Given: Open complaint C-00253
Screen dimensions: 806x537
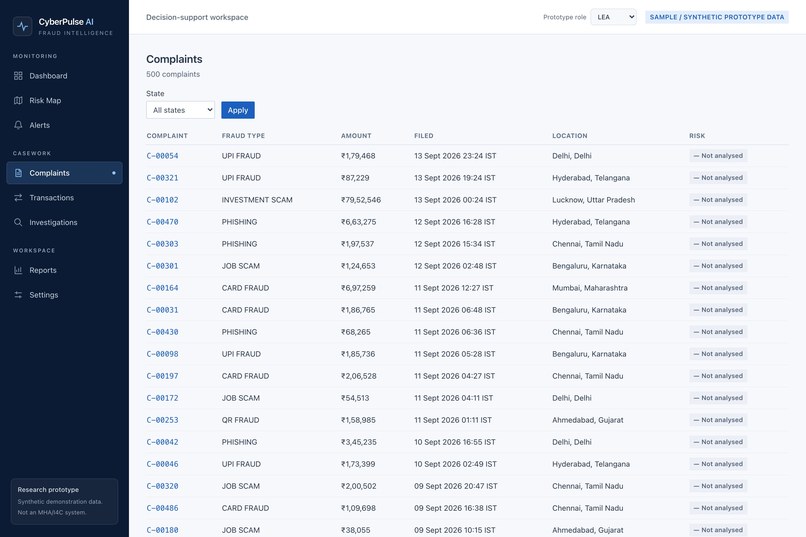Looking at the screenshot, I should pos(162,420).
